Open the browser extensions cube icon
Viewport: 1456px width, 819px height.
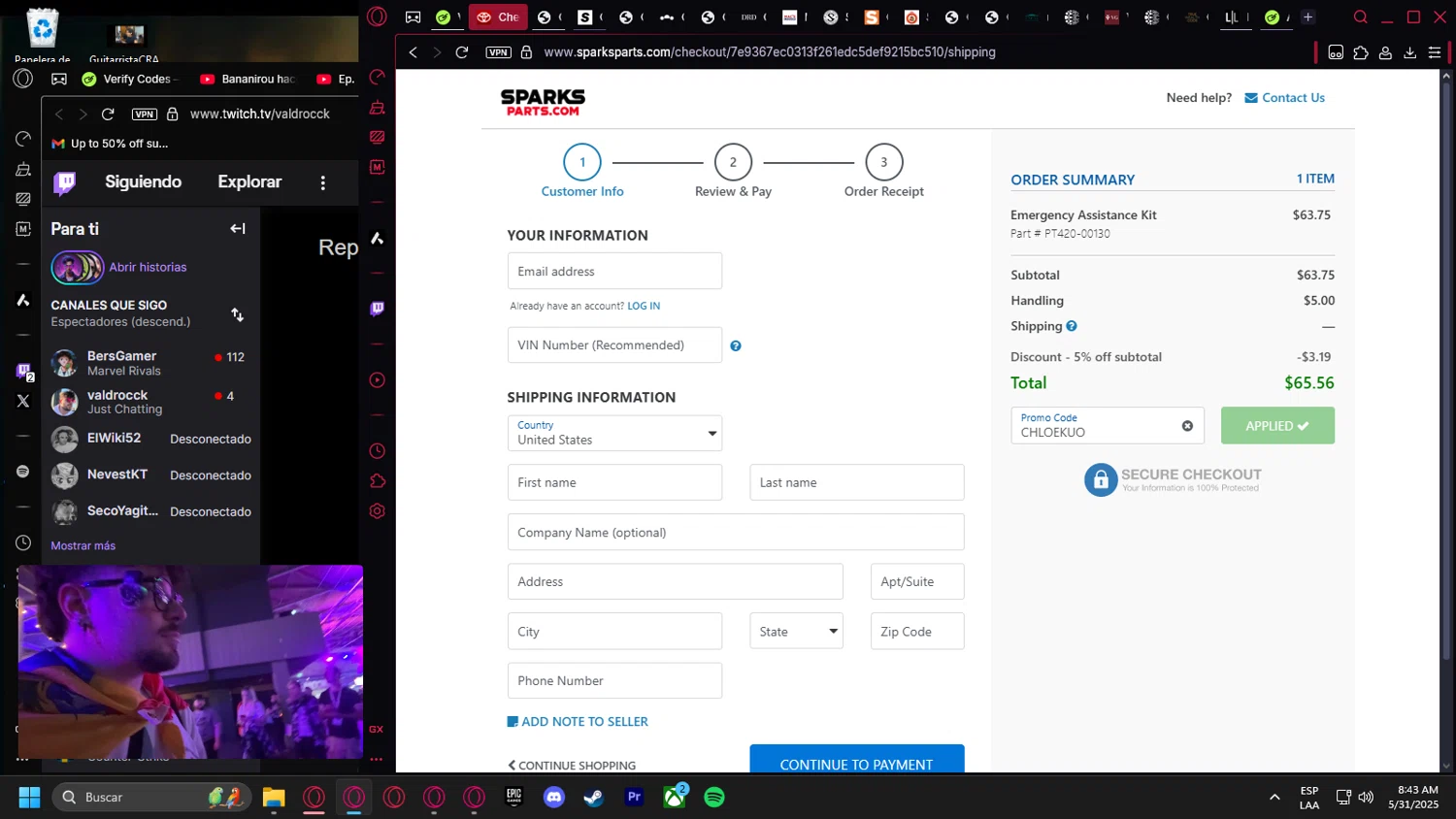click(x=1361, y=52)
